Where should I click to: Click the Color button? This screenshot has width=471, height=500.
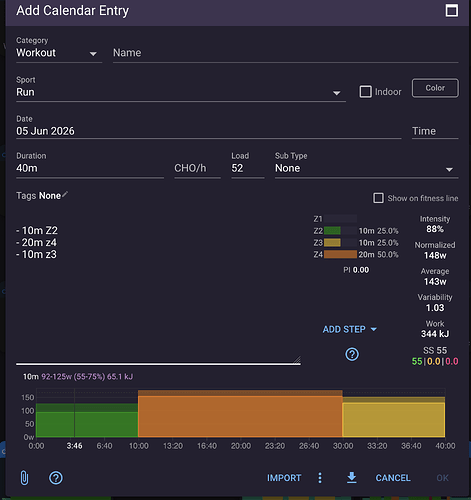click(x=435, y=88)
